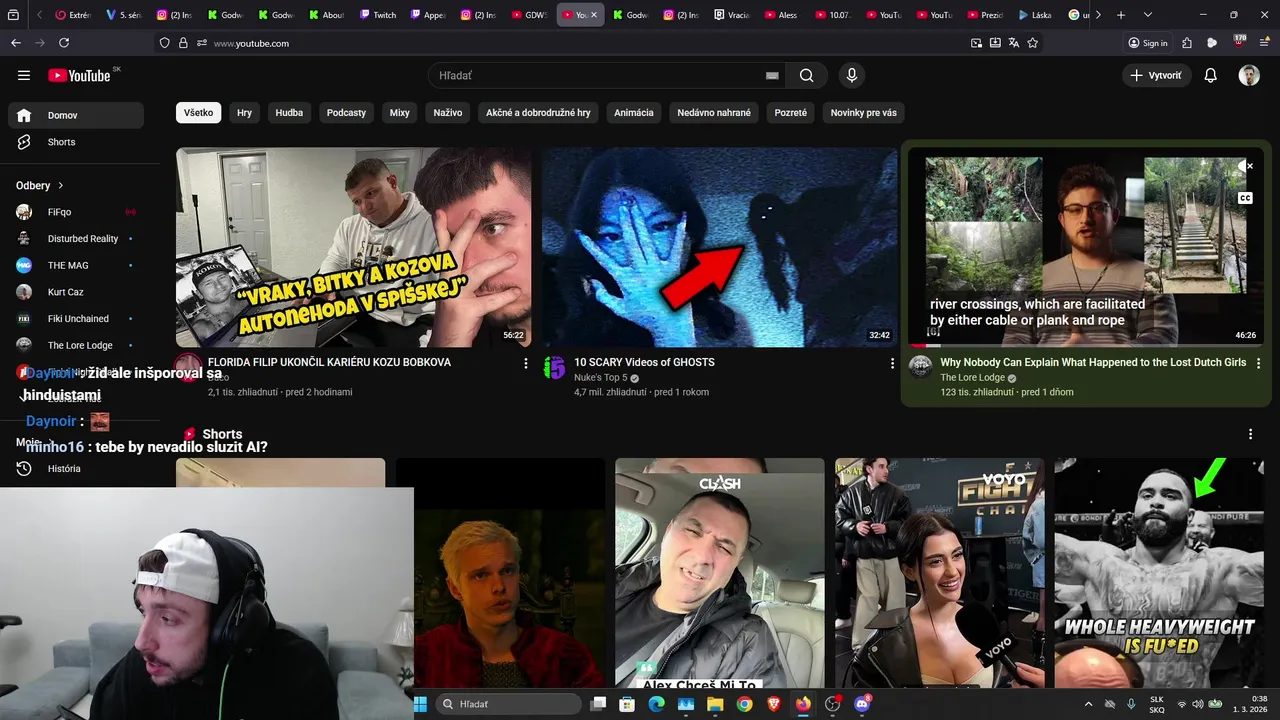Seek on the preview video progress bar
The height and width of the screenshot is (720, 1280).
click(x=1086, y=345)
